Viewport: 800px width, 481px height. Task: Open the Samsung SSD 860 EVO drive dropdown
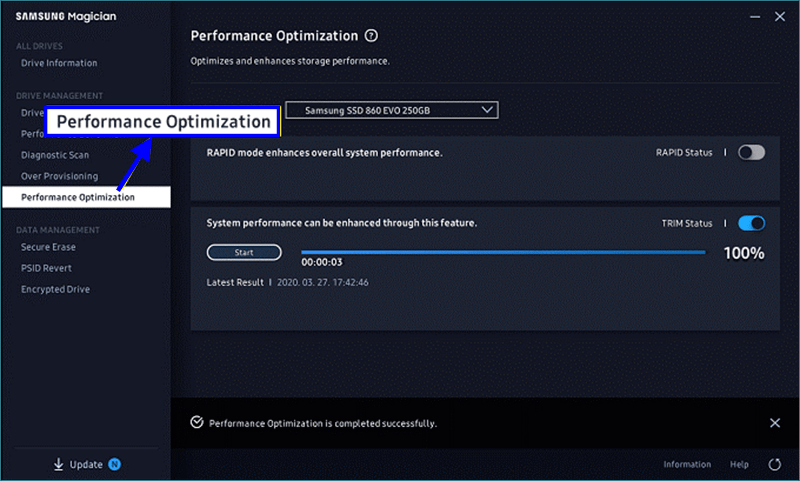point(391,110)
